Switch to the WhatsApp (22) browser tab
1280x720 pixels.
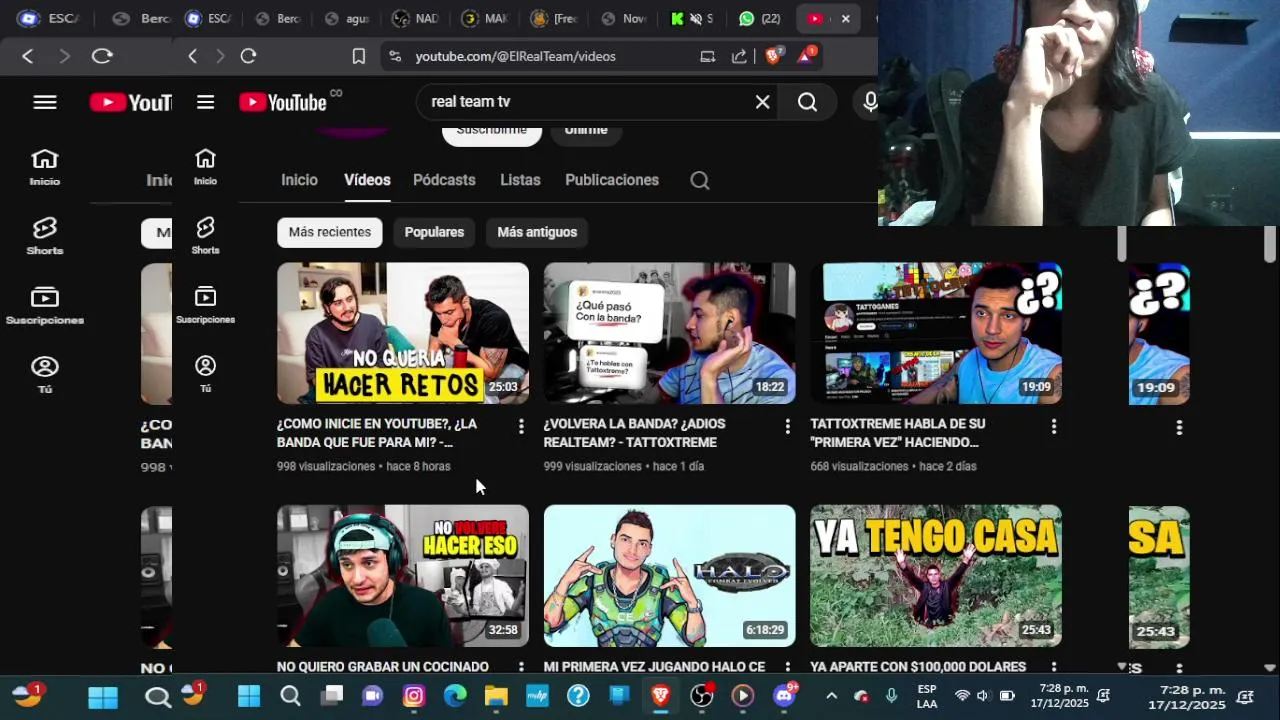click(760, 19)
